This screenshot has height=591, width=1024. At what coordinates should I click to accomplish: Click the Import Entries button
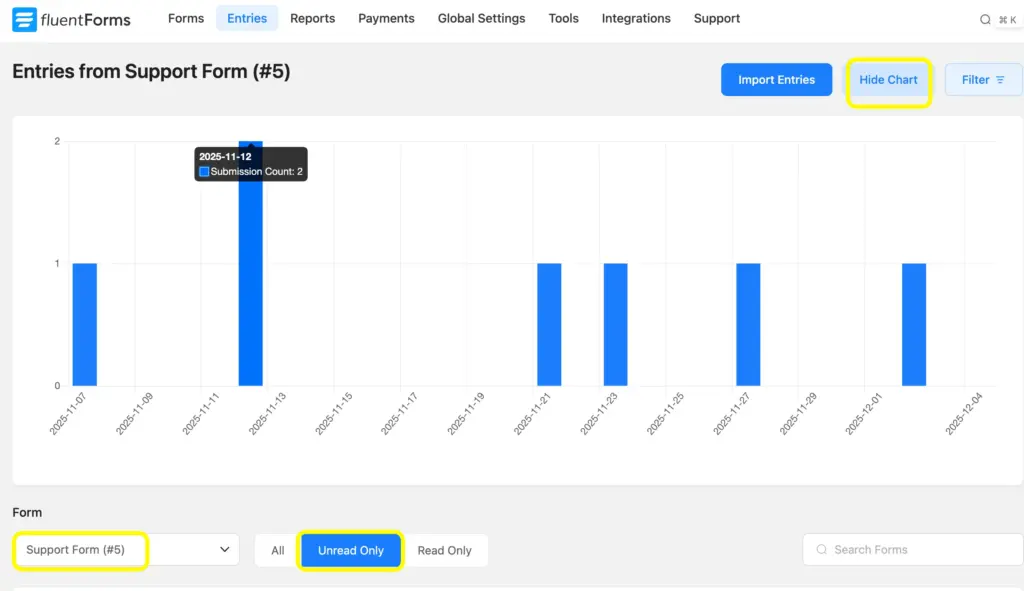[776, 79]
